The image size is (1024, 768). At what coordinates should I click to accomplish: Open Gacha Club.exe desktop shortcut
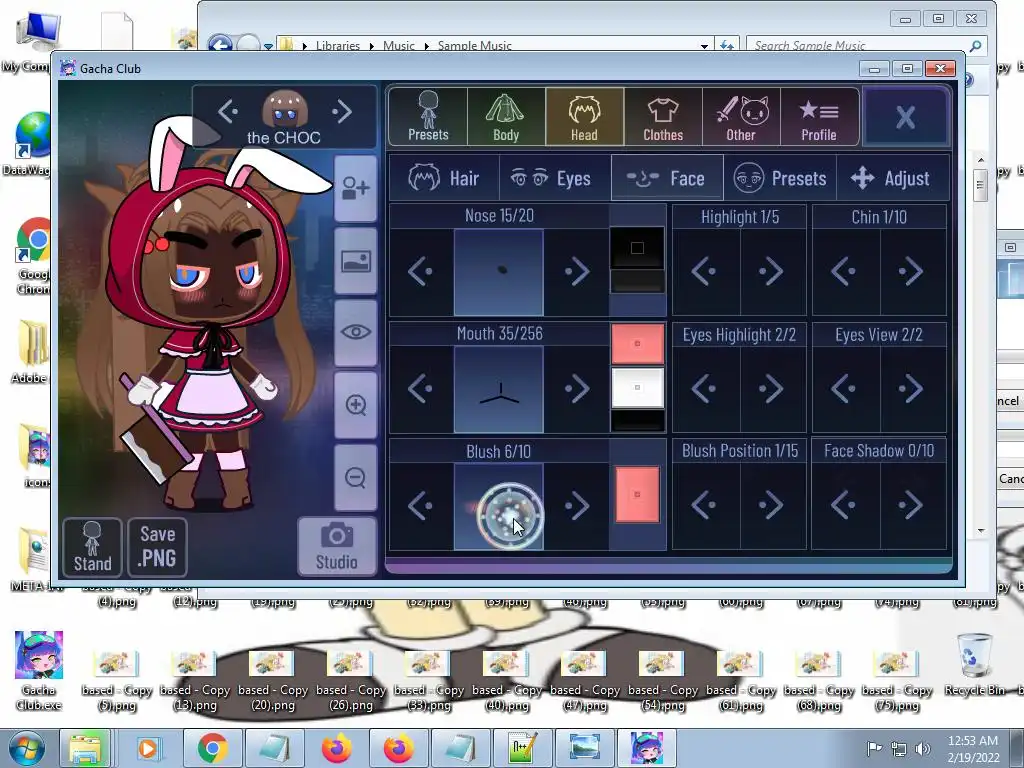coord(39,670)
